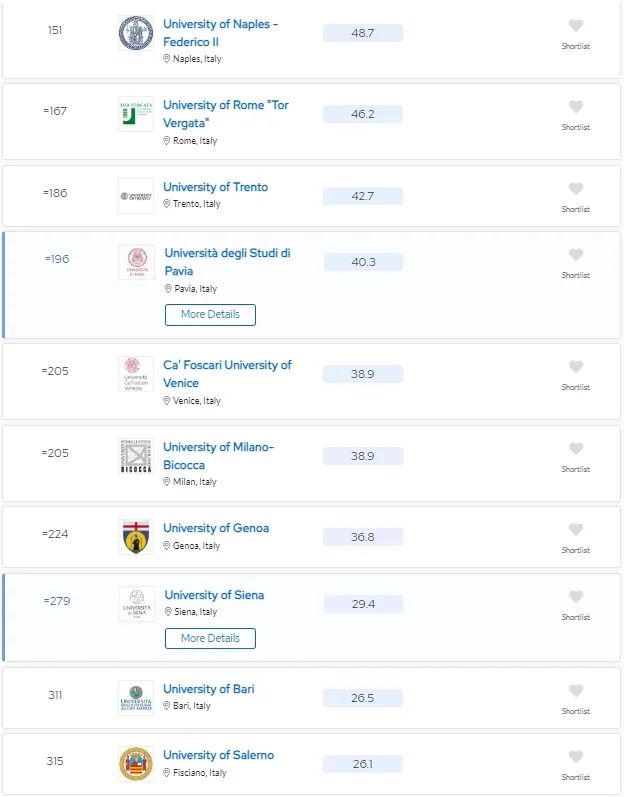
Task: Shortlist University of Naples Federico II heart
Action: coord(575,26)
